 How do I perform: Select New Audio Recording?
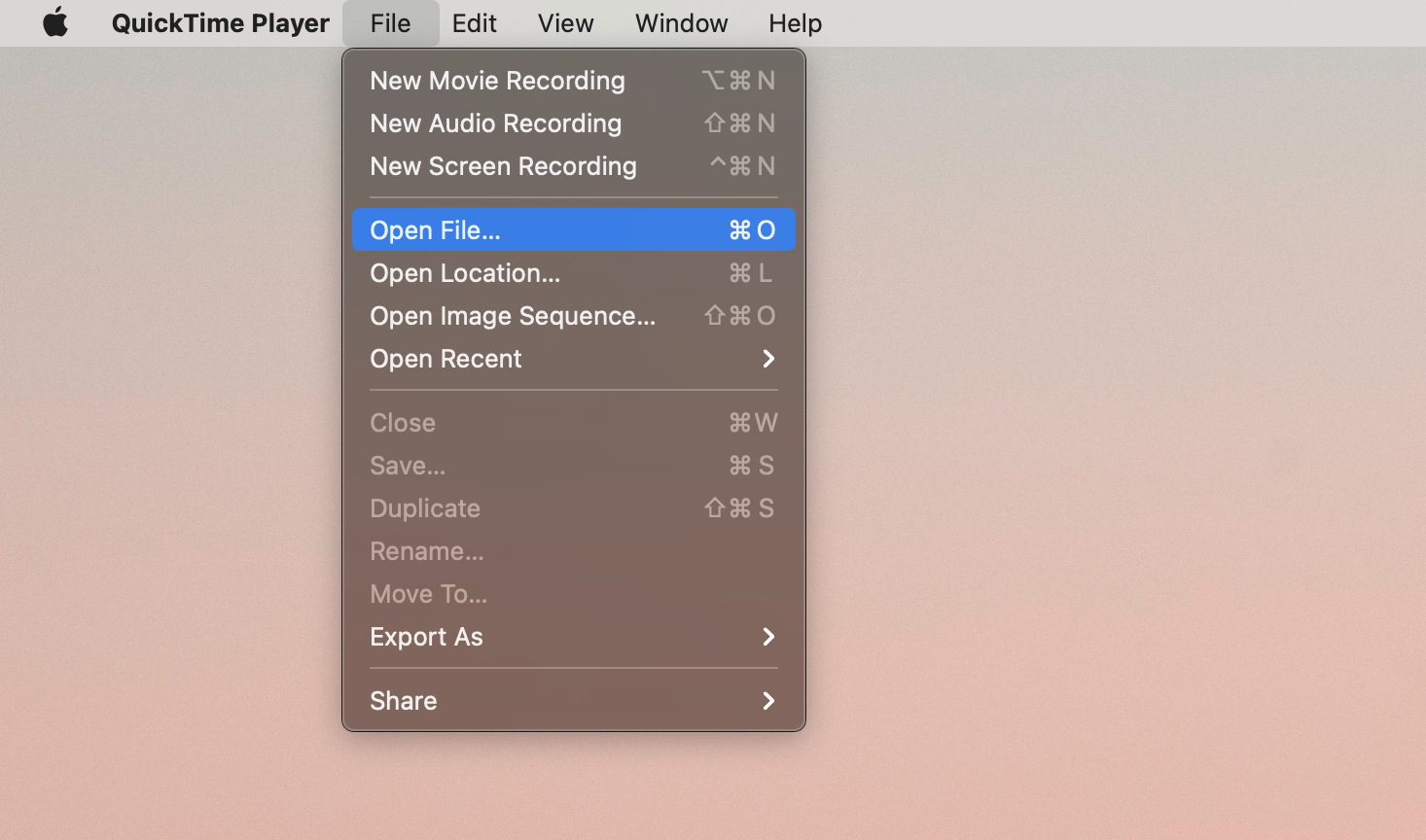[496, 123]
